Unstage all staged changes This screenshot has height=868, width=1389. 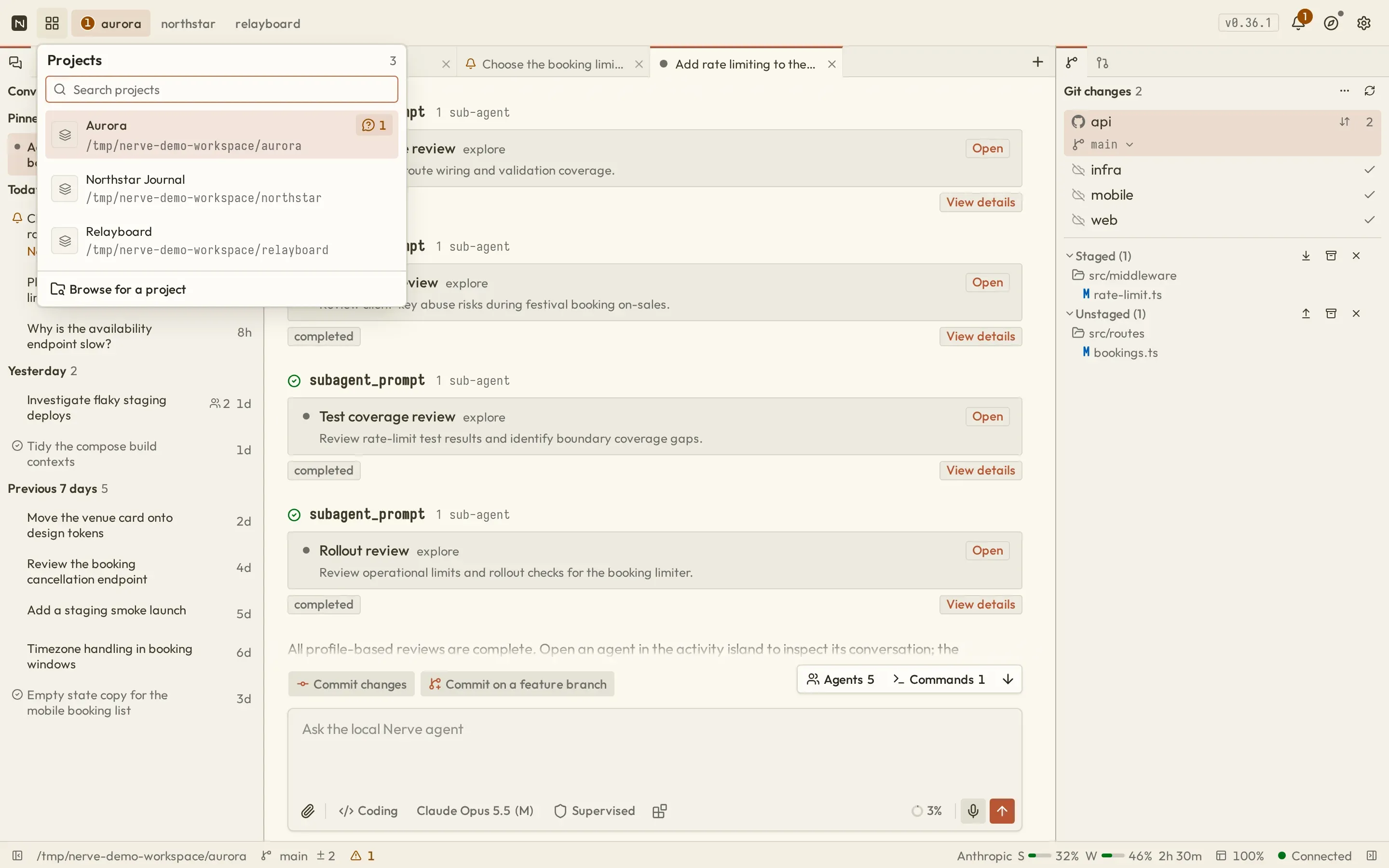click(1306, 256)
